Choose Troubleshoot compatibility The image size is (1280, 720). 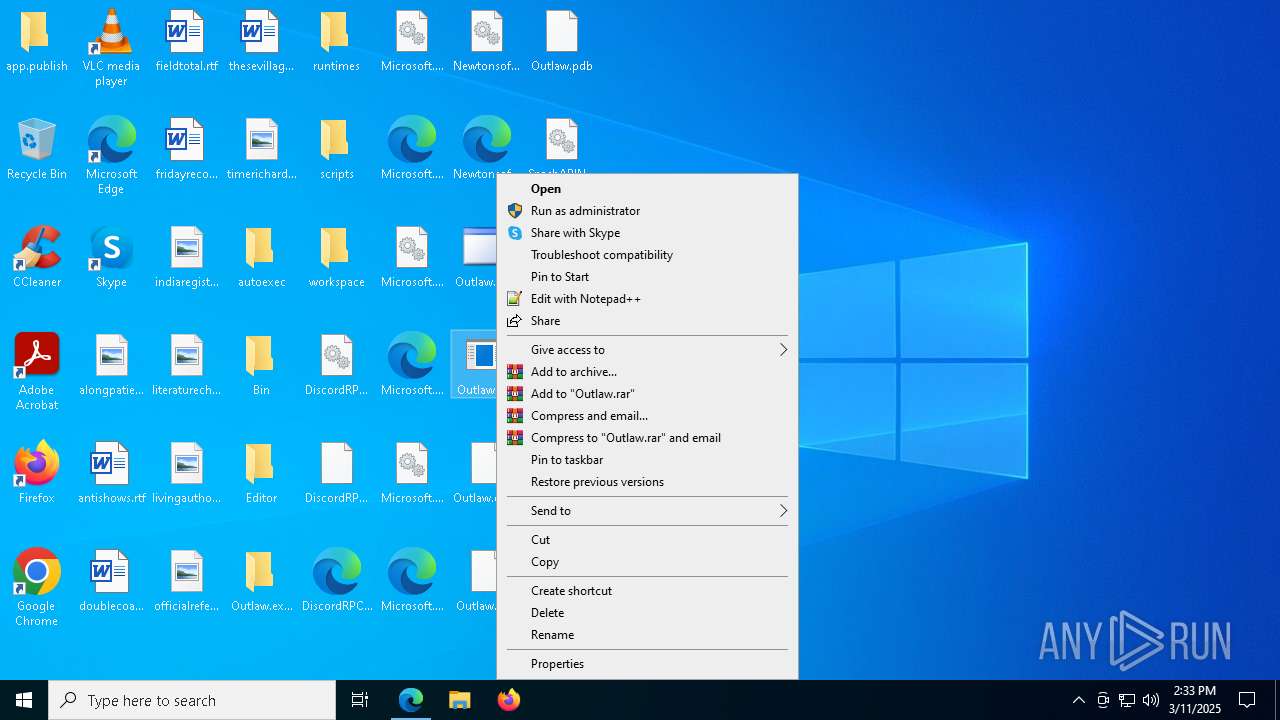tap(647, 255)
